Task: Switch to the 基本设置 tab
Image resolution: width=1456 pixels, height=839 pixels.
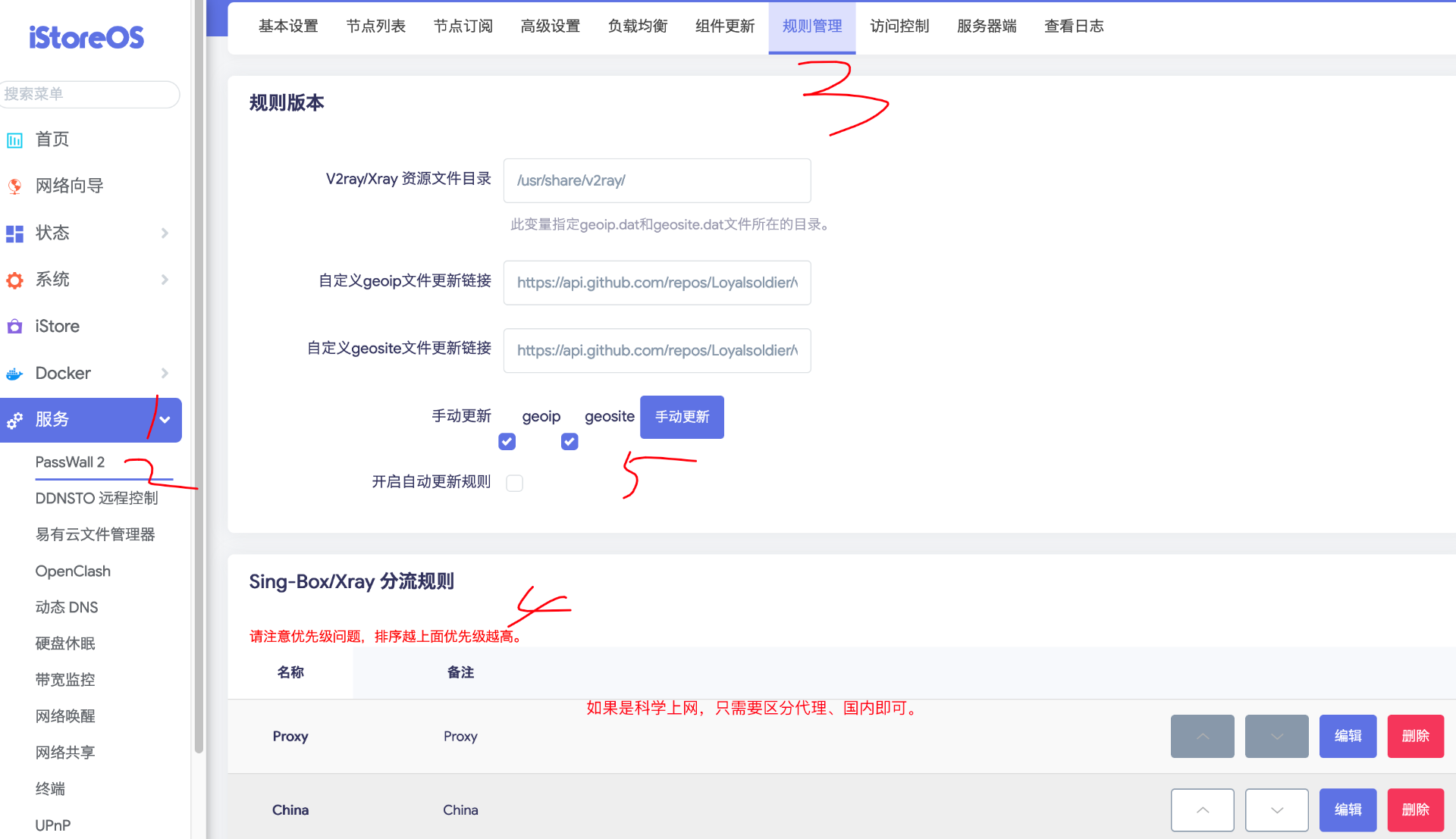Action: 288,26
